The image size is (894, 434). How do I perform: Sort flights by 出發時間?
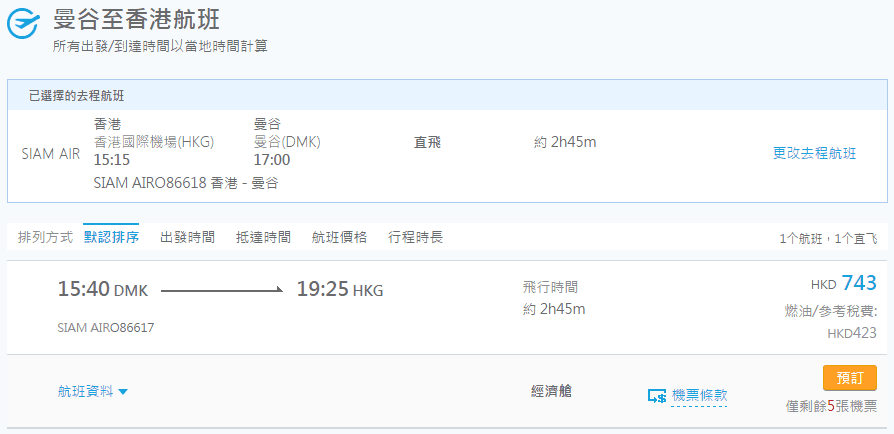tap(187, 237)
